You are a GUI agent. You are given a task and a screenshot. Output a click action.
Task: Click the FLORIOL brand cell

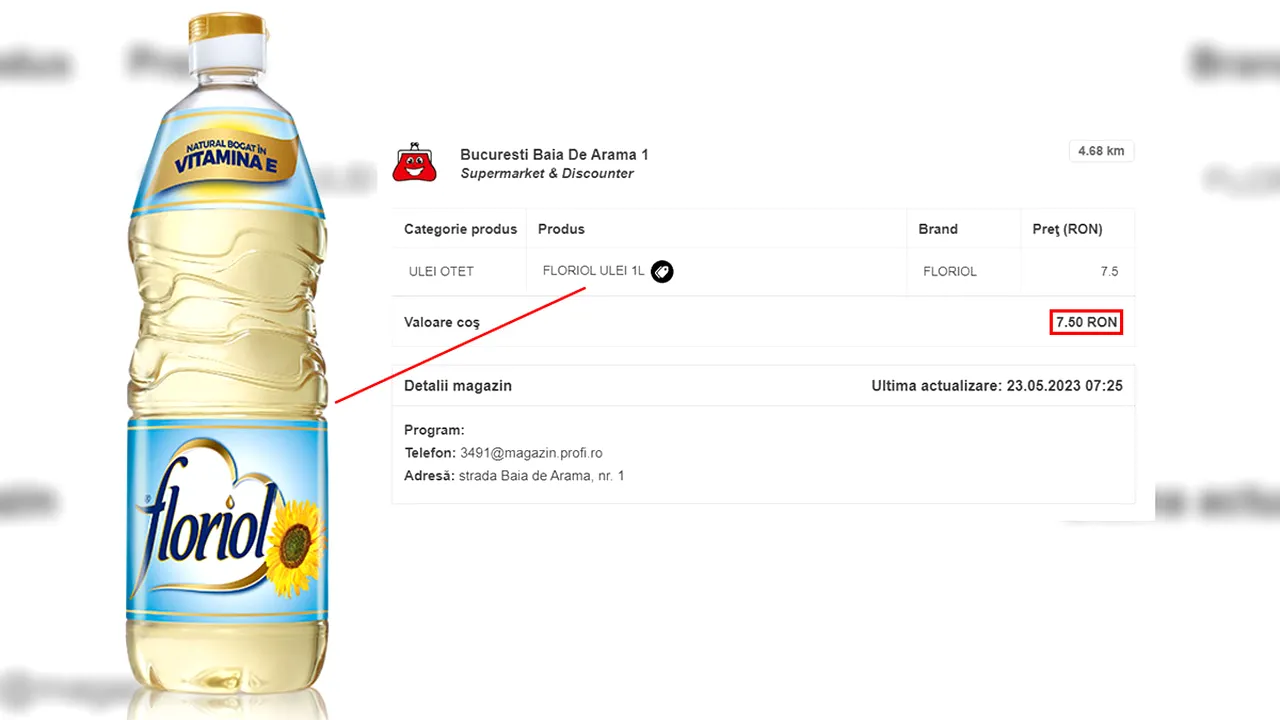950,271
